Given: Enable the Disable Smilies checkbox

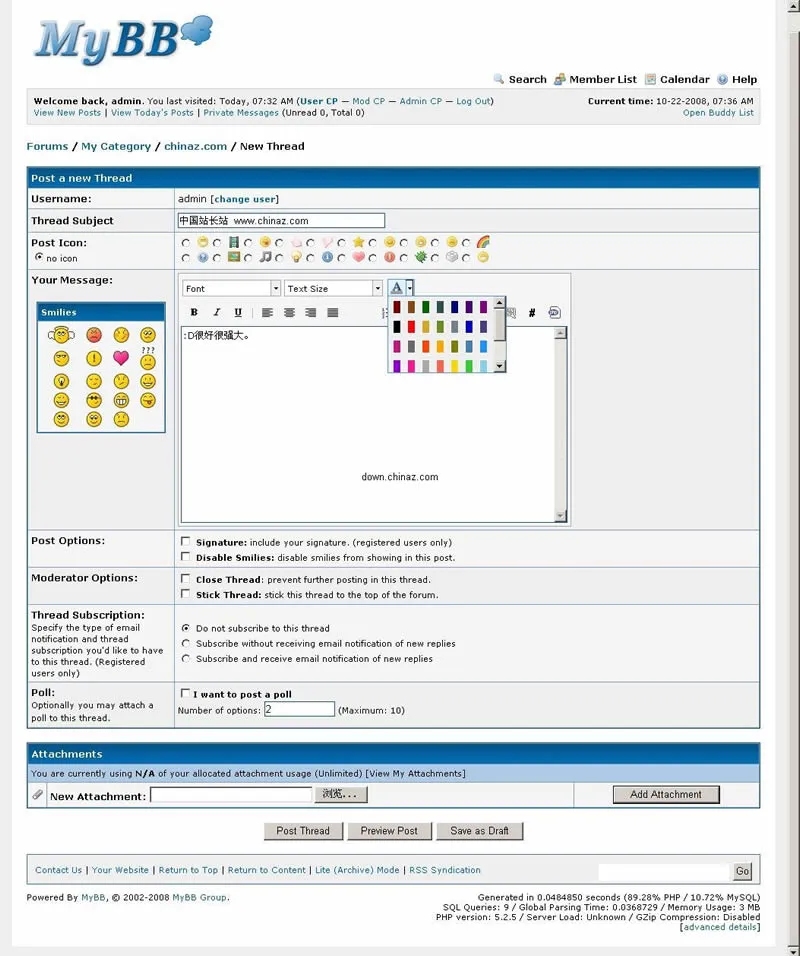Looking at the screenshot, I should click(x=185, y=557).
